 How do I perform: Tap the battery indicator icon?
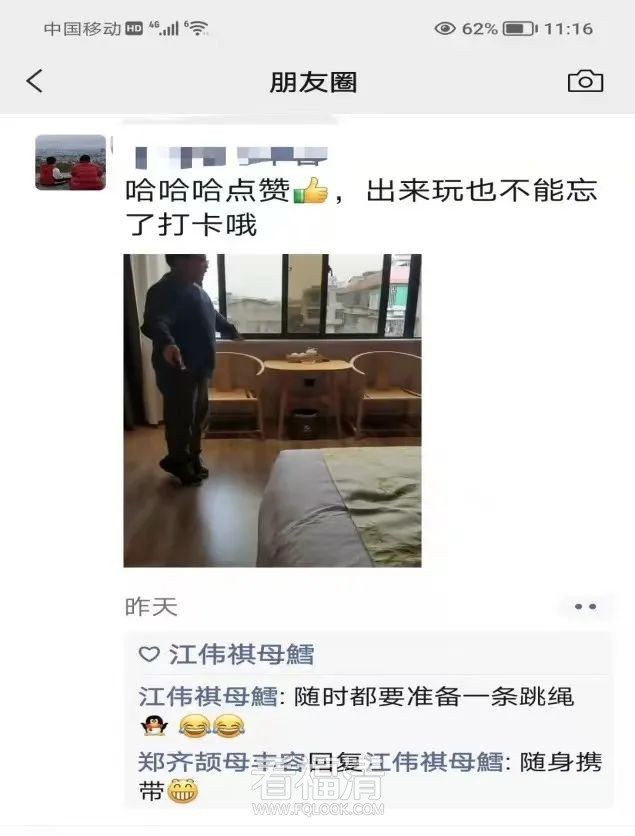pos(520,28)
